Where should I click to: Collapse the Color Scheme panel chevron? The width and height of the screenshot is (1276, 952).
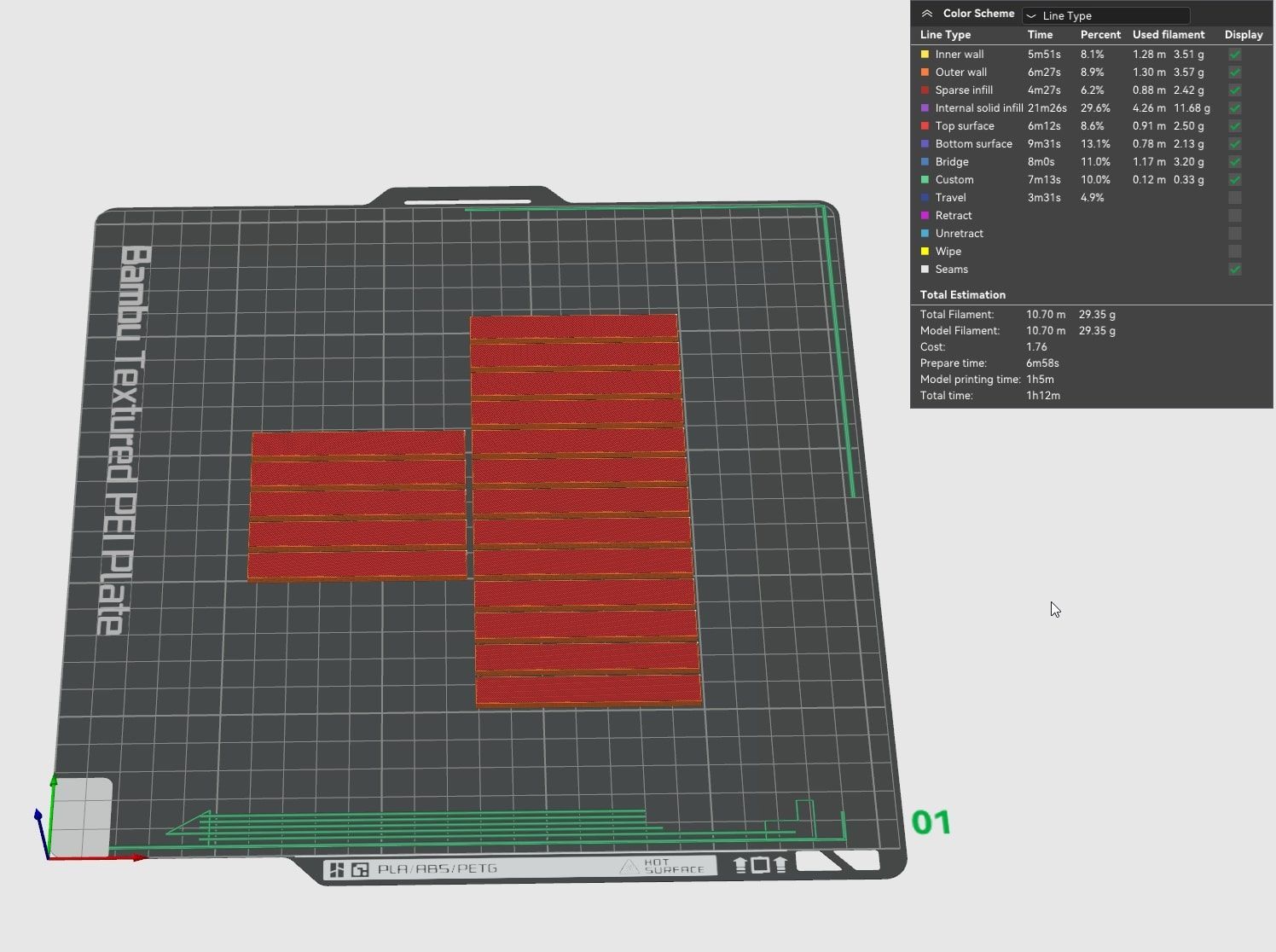click(926, 14)
